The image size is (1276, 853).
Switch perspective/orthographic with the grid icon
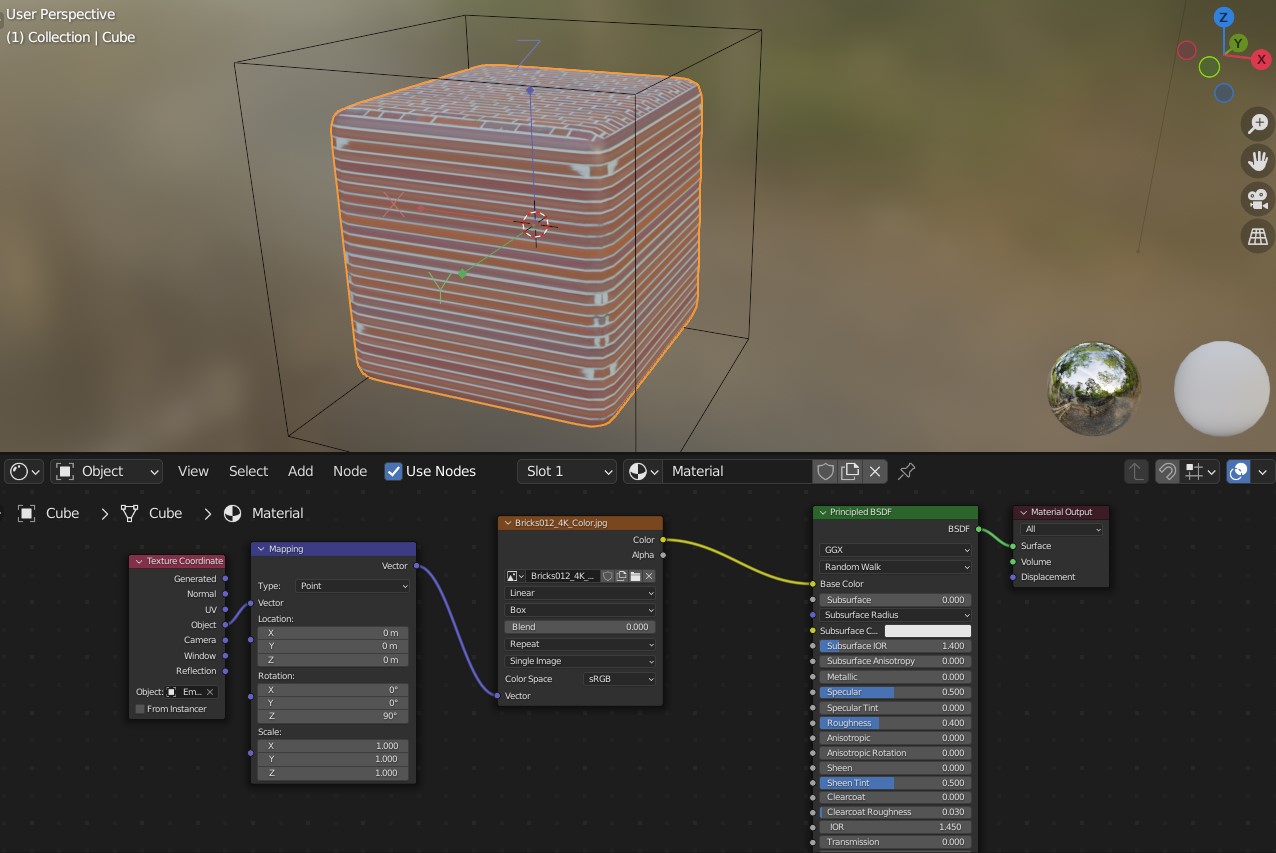1257,236
